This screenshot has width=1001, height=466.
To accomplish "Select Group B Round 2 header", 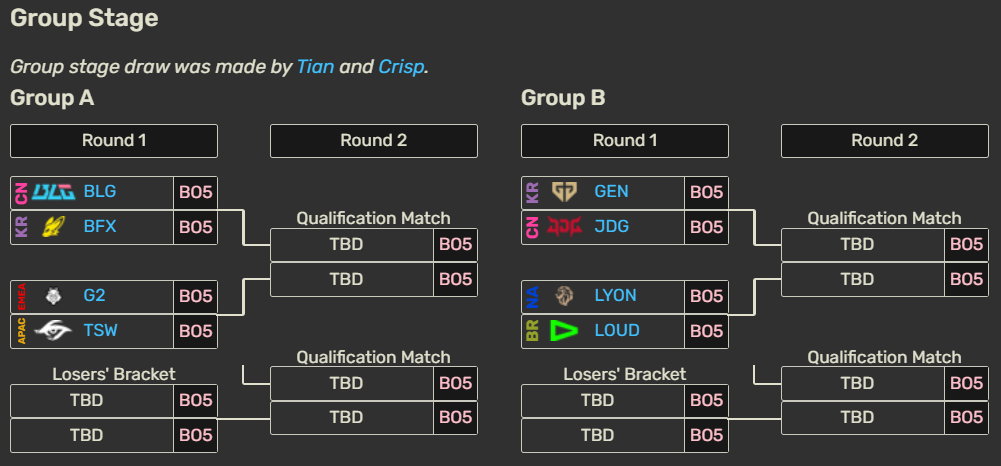I will pyautogui.click(x=884, y=141).
